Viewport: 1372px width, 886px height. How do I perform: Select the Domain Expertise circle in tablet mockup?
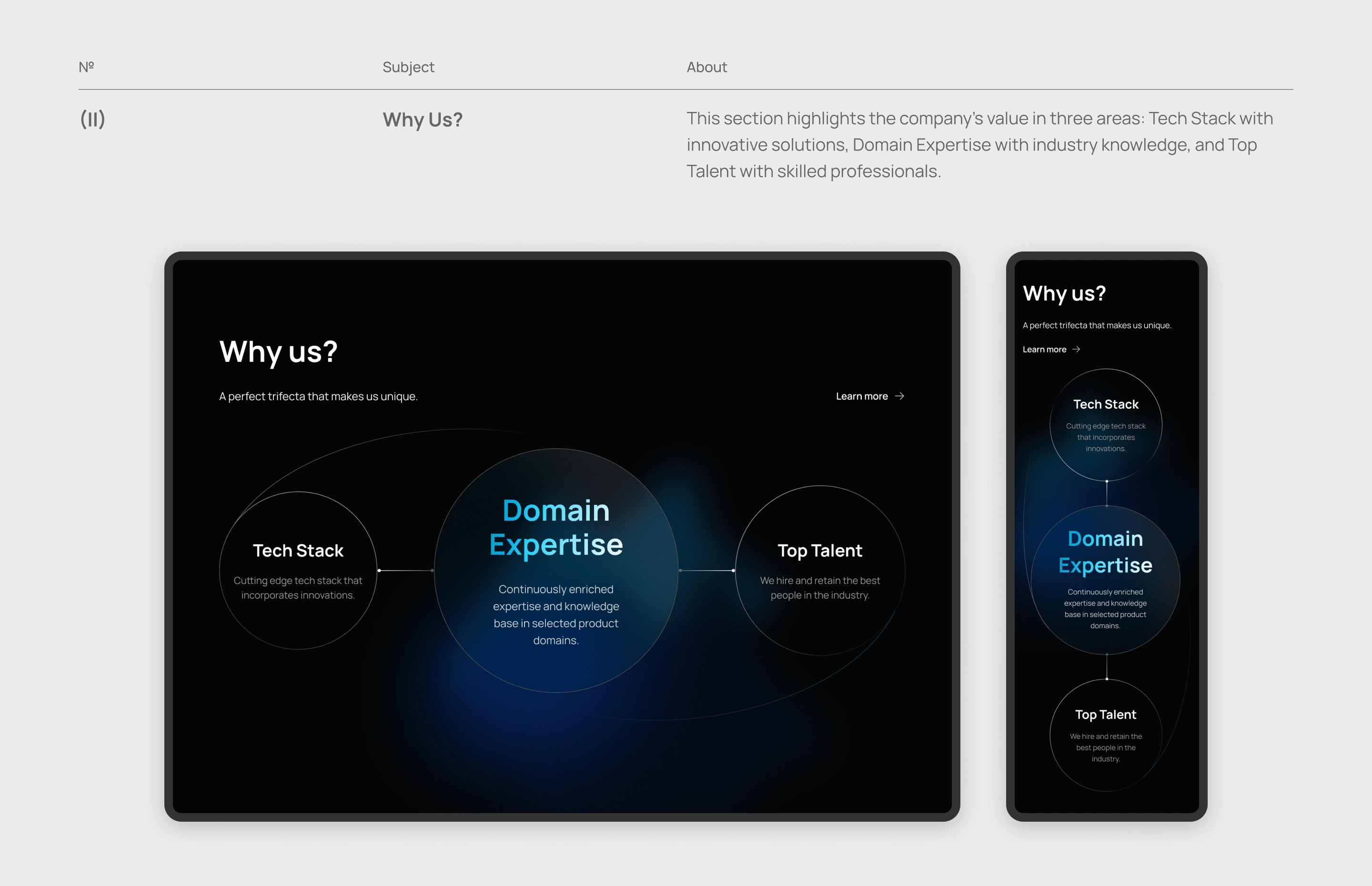coord(555,570)
